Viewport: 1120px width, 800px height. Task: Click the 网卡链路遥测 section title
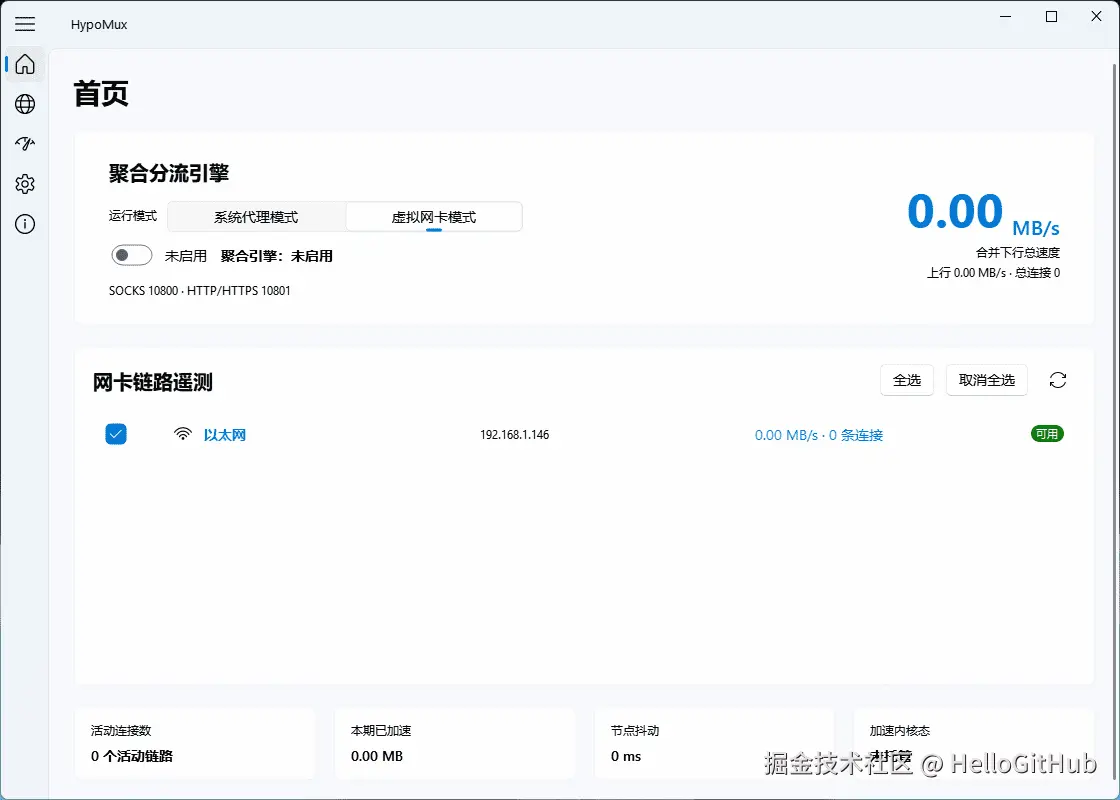pos(153,383)
